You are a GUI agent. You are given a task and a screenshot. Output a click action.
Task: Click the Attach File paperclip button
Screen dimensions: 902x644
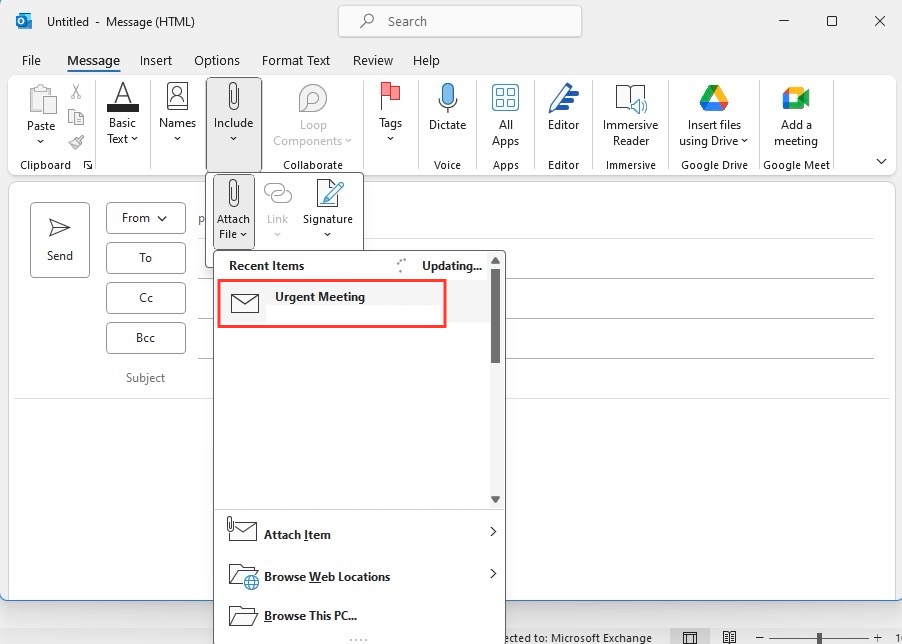[233, 210]
